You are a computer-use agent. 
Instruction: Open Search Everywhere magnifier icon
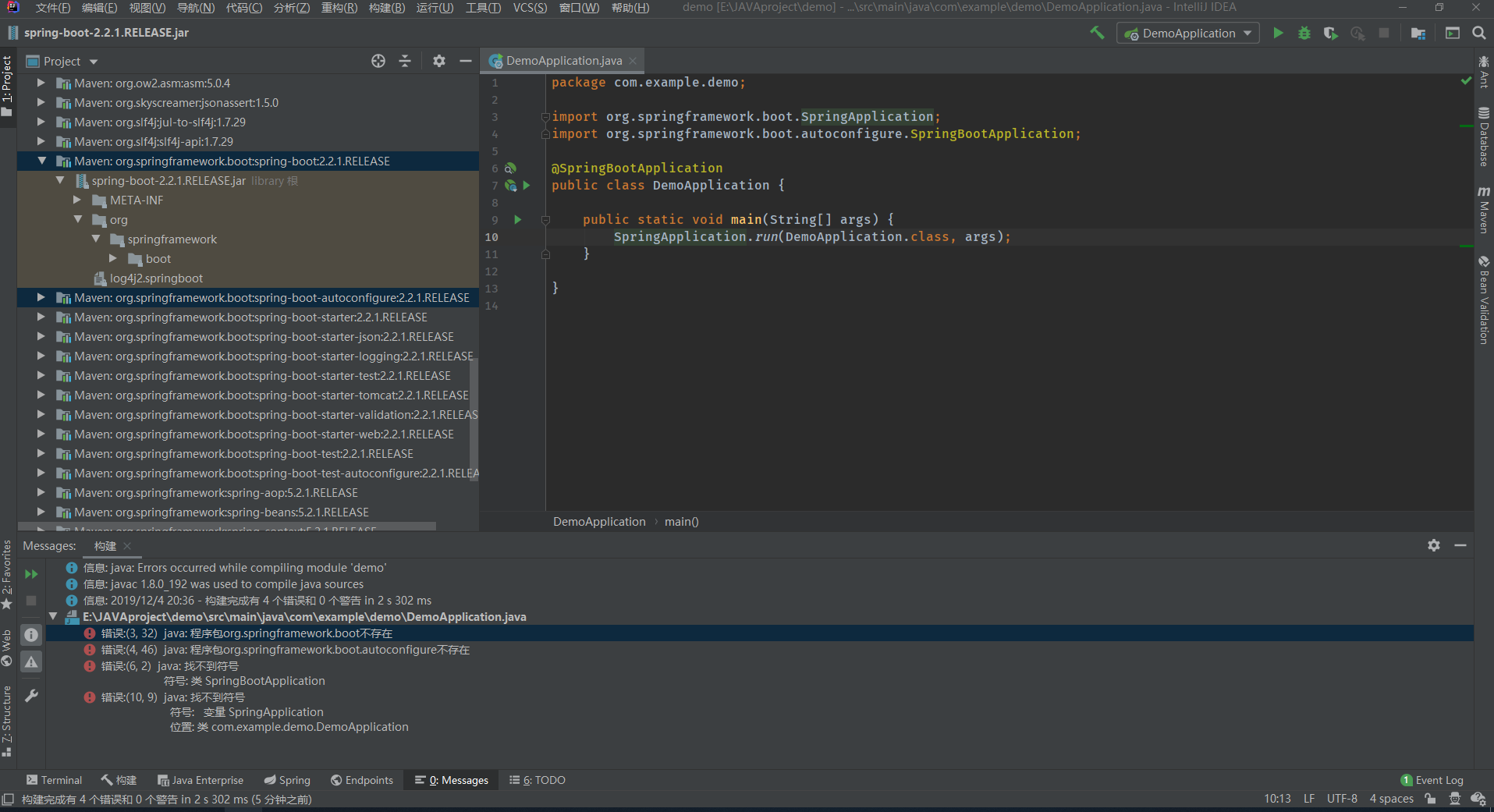(x=1478, y=33)
